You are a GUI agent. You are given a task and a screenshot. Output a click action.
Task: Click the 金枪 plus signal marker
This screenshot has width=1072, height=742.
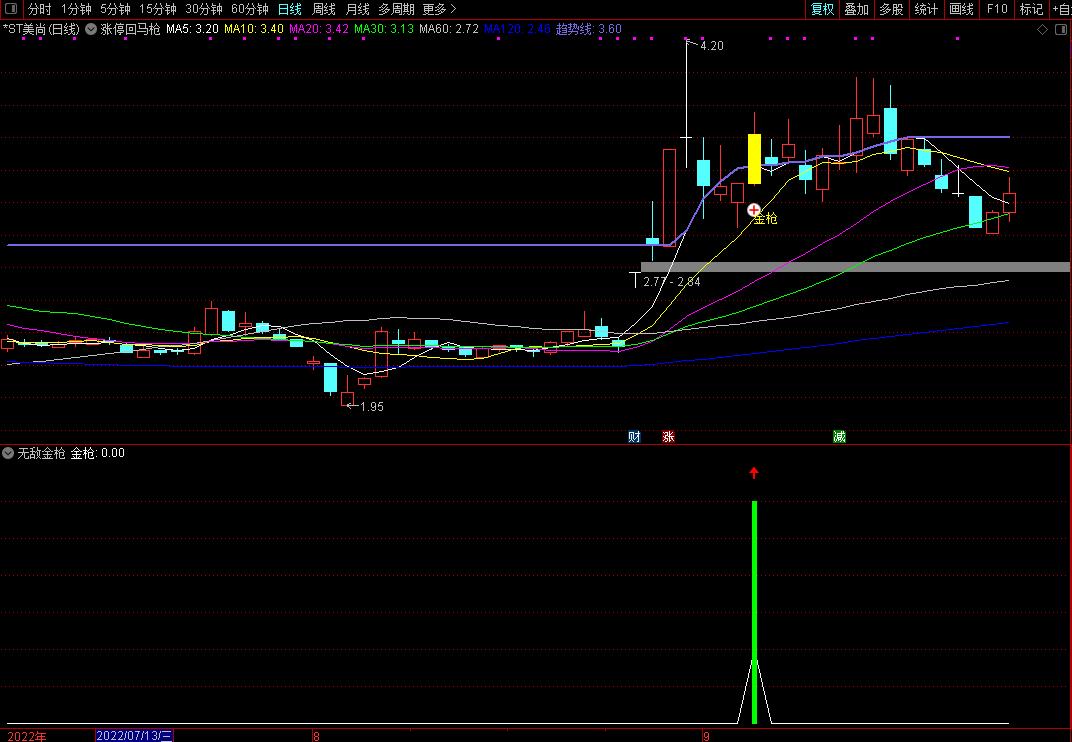(753, 210)
